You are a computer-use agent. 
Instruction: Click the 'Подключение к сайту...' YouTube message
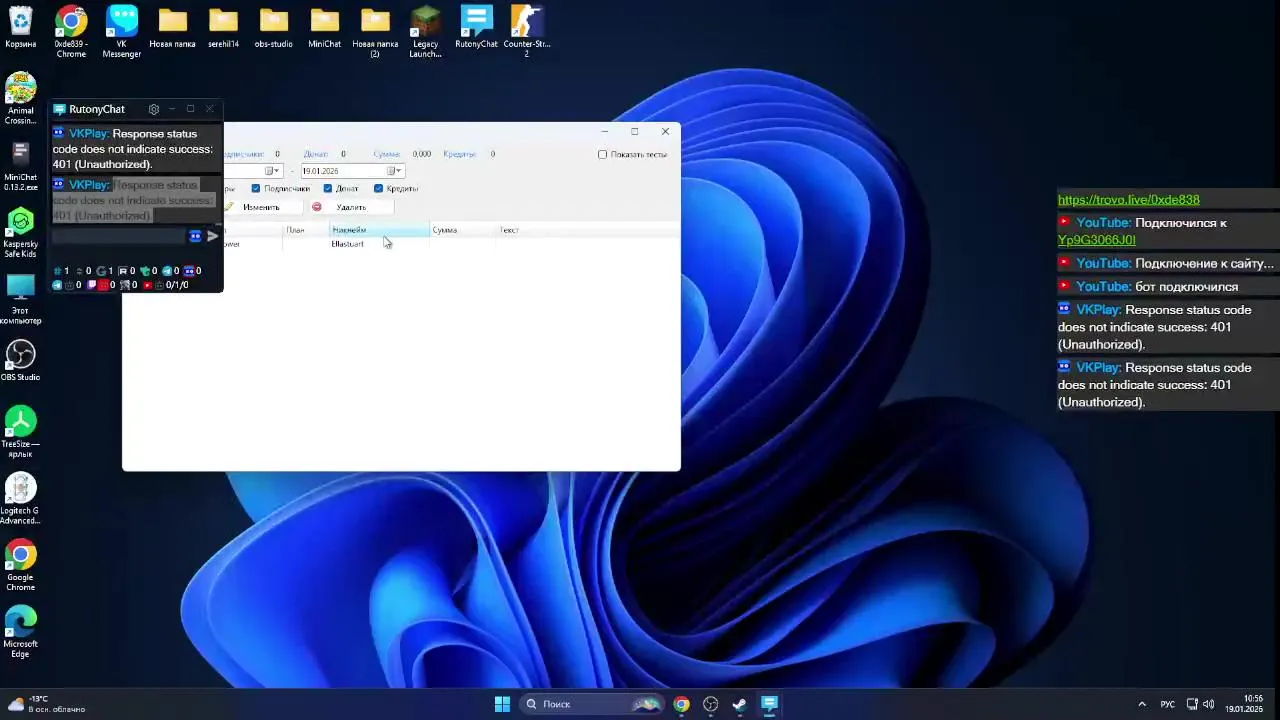pos(1166,263)
